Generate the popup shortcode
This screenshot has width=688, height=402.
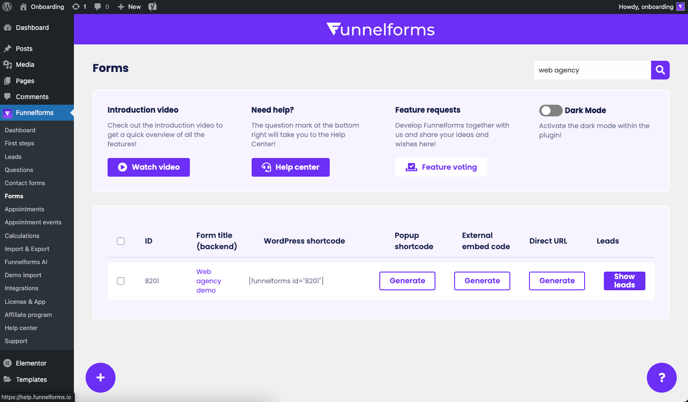point(407,281)
